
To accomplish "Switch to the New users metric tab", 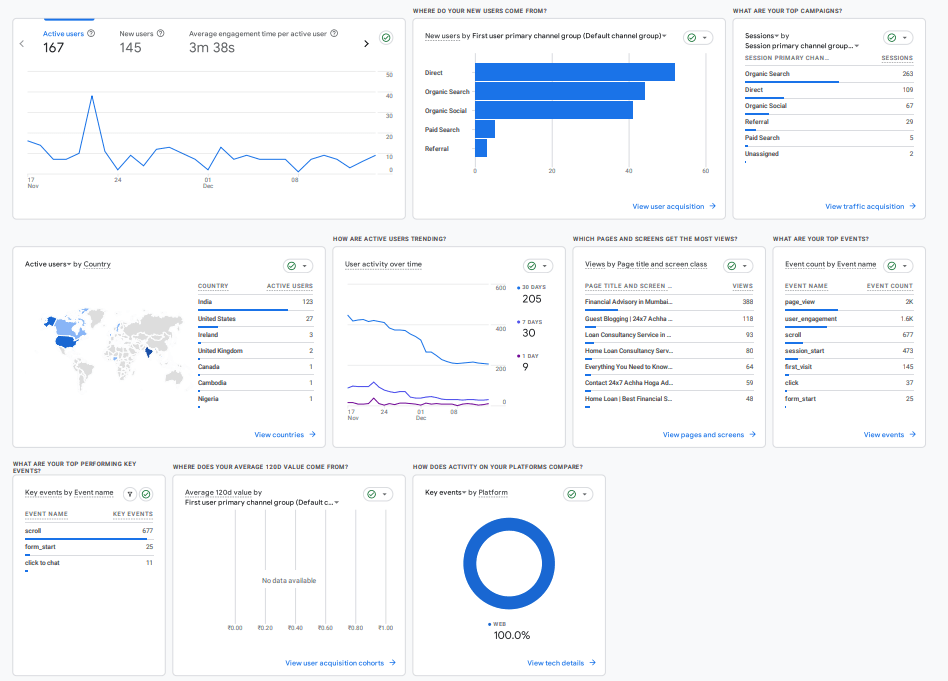I will pos(134,33).
